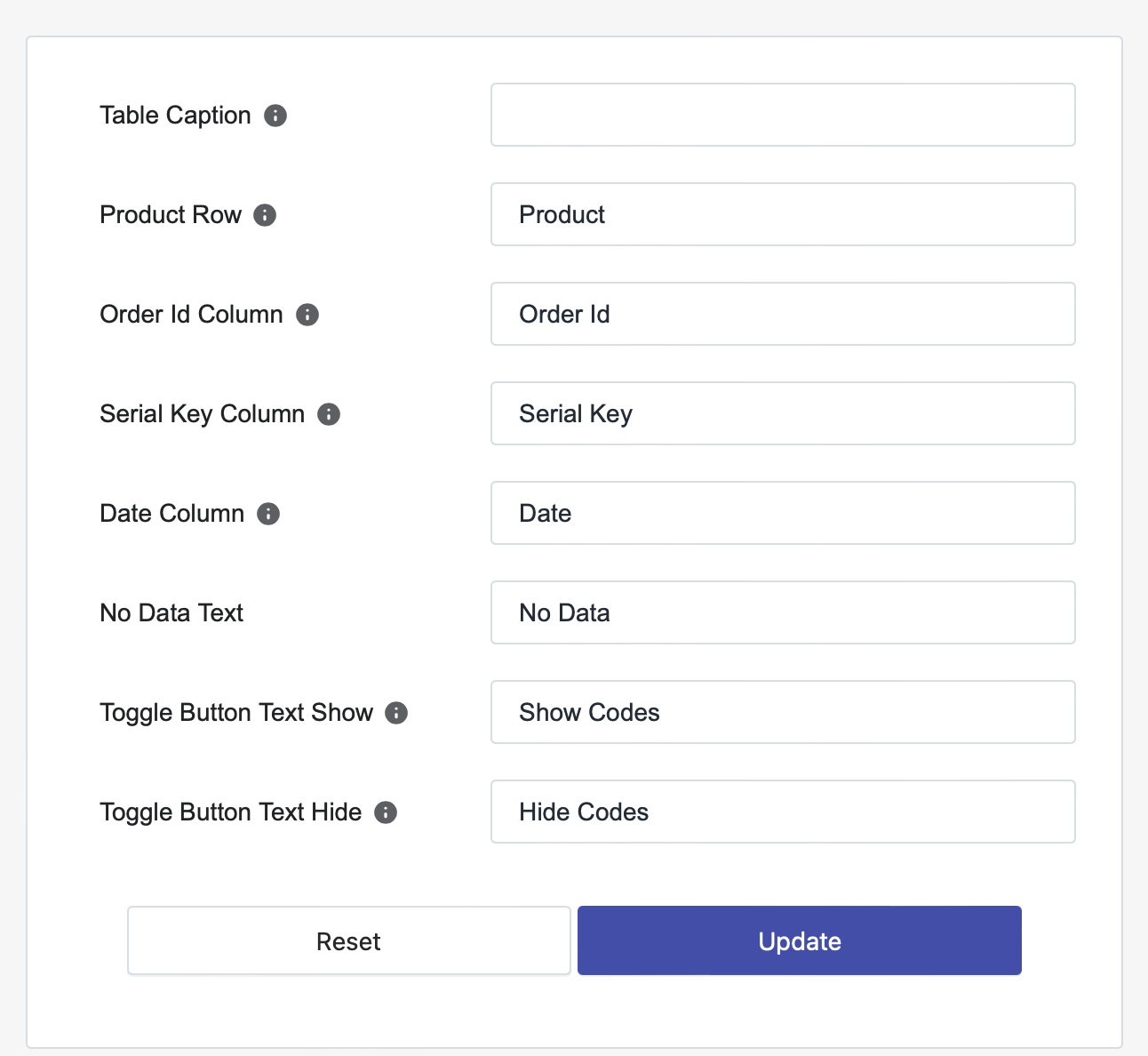This screenshot has width=1148, height=1056.
Task: Click the Reset button
Action: [x=349, y=940]
